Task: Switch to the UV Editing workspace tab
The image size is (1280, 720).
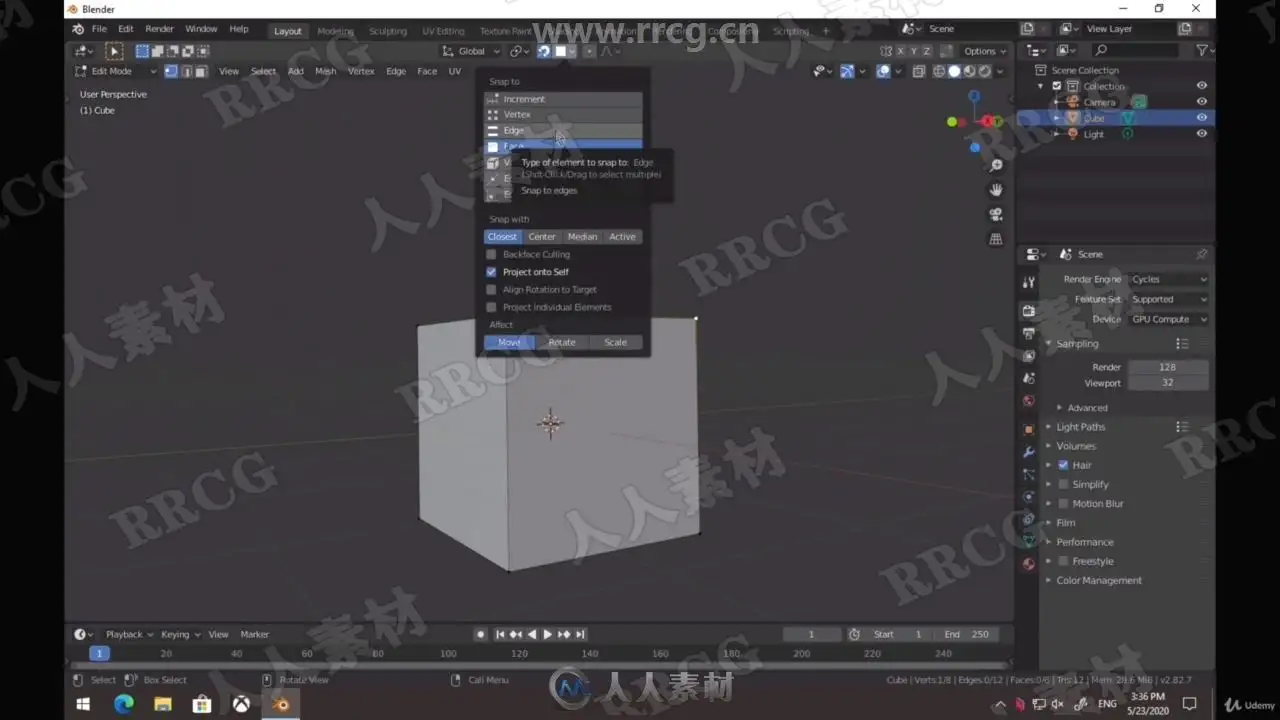Action: tap(443, 31)
